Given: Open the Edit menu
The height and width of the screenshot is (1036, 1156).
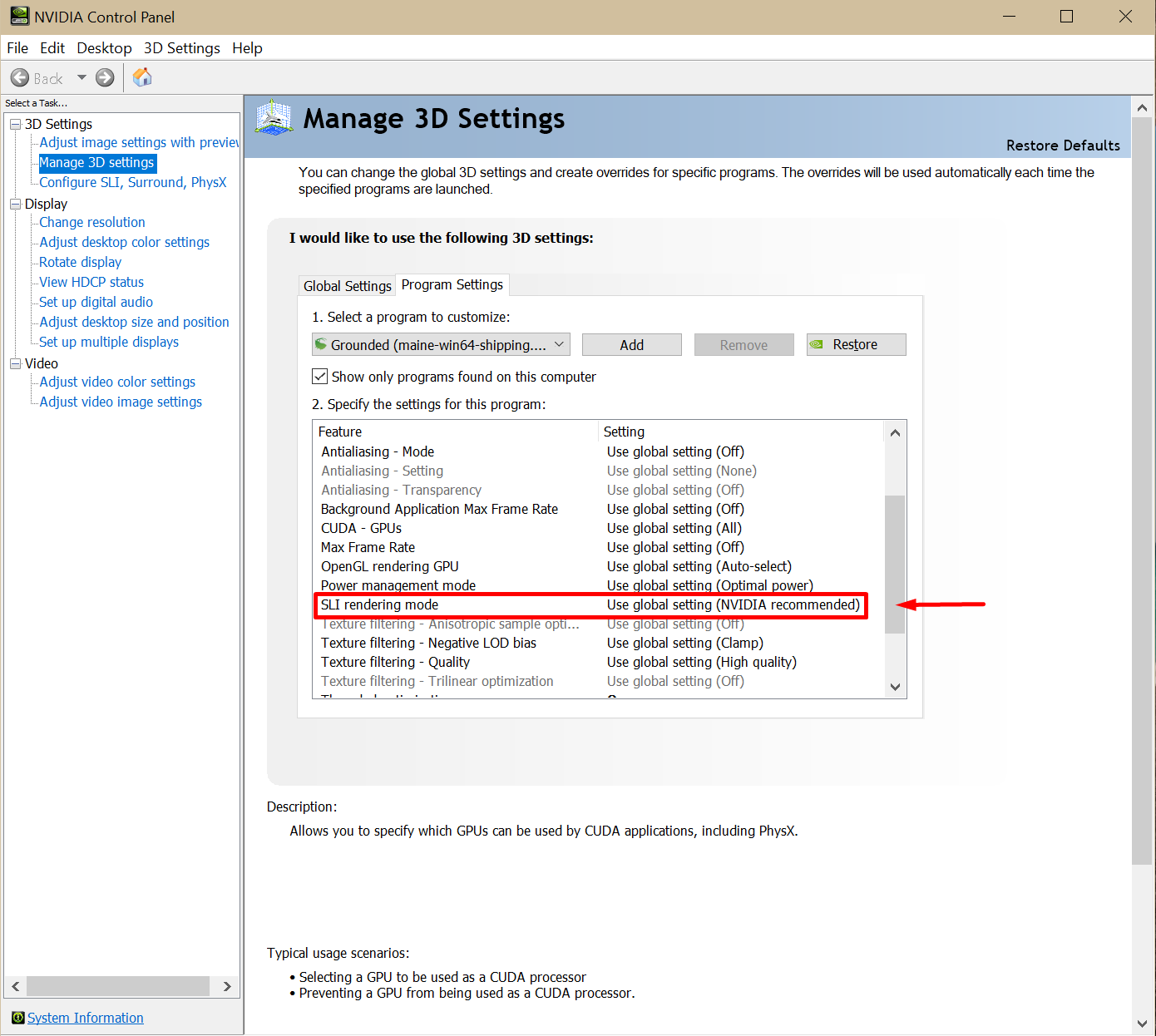Looking at the screenshot, I should pyautogui.click(x=52, y=48).
